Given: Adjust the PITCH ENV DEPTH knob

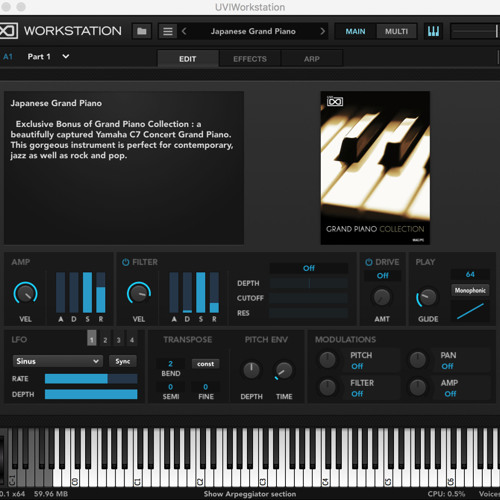Looking at the screenshot, I should coord(251,370).
